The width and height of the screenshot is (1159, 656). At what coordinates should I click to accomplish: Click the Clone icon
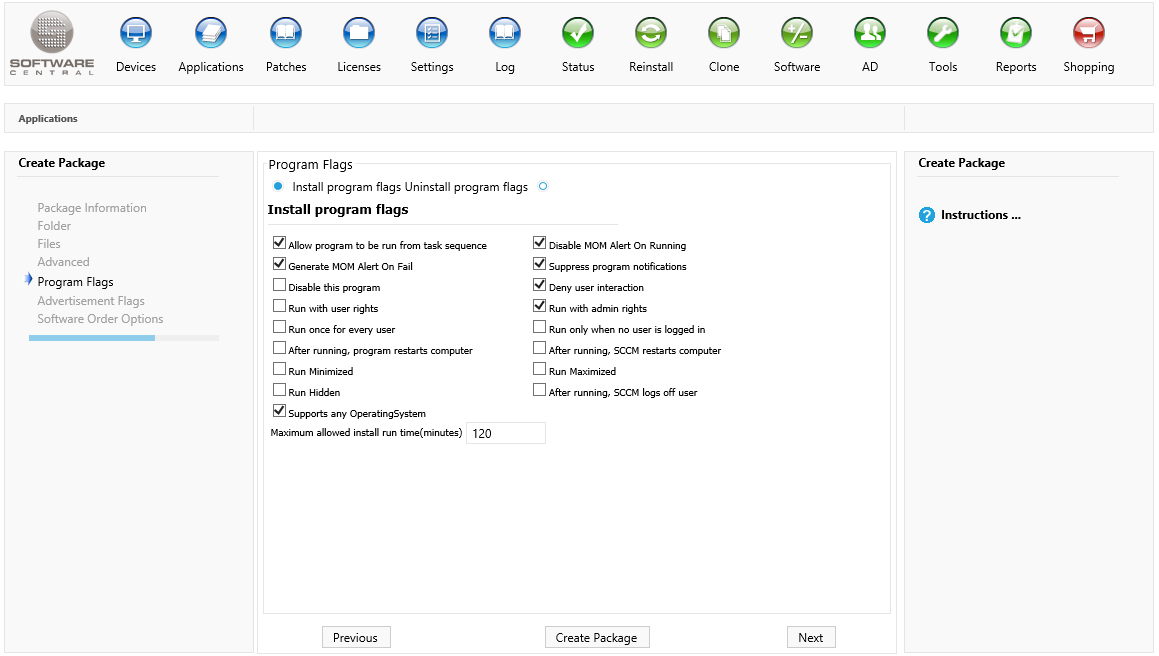pyautogui.click(x=724, y=33)
